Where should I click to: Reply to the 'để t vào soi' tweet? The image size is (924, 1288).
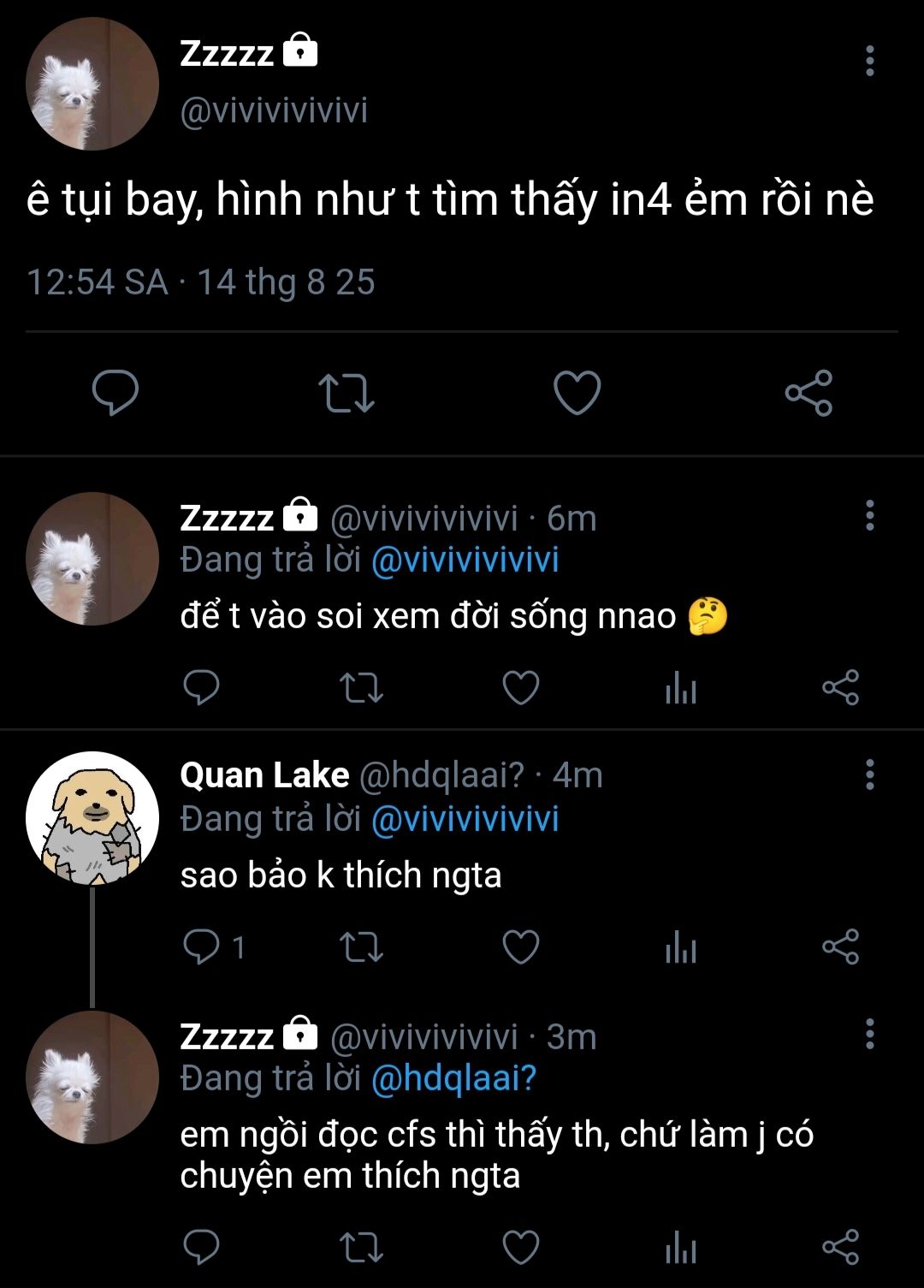202,688
